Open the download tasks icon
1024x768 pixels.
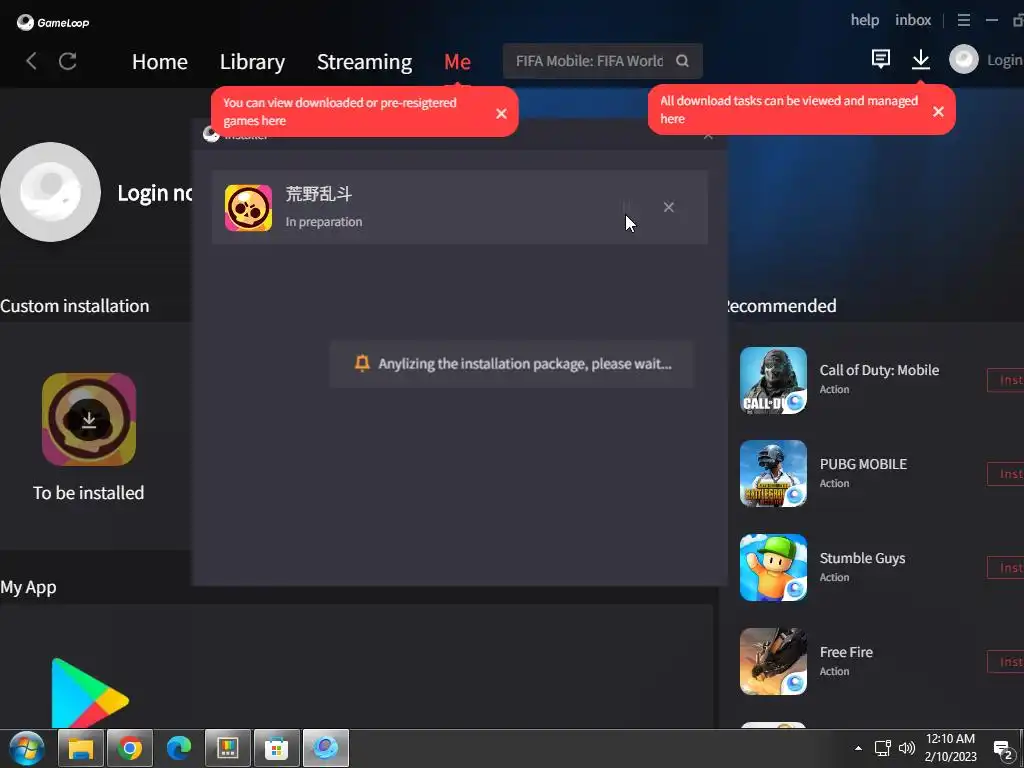[921, 59]
